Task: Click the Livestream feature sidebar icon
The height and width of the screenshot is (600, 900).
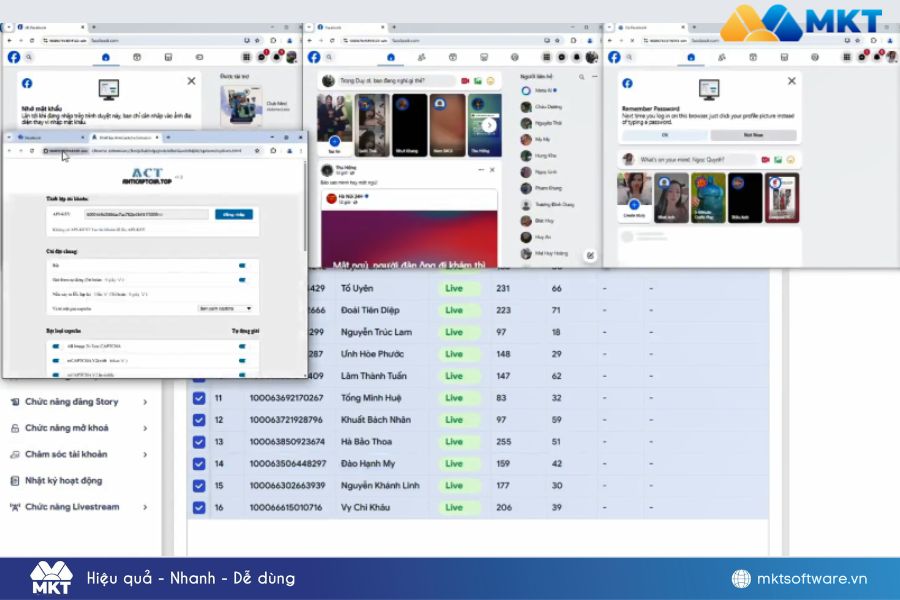Action: pyautogui.click(x=15, y=507)
